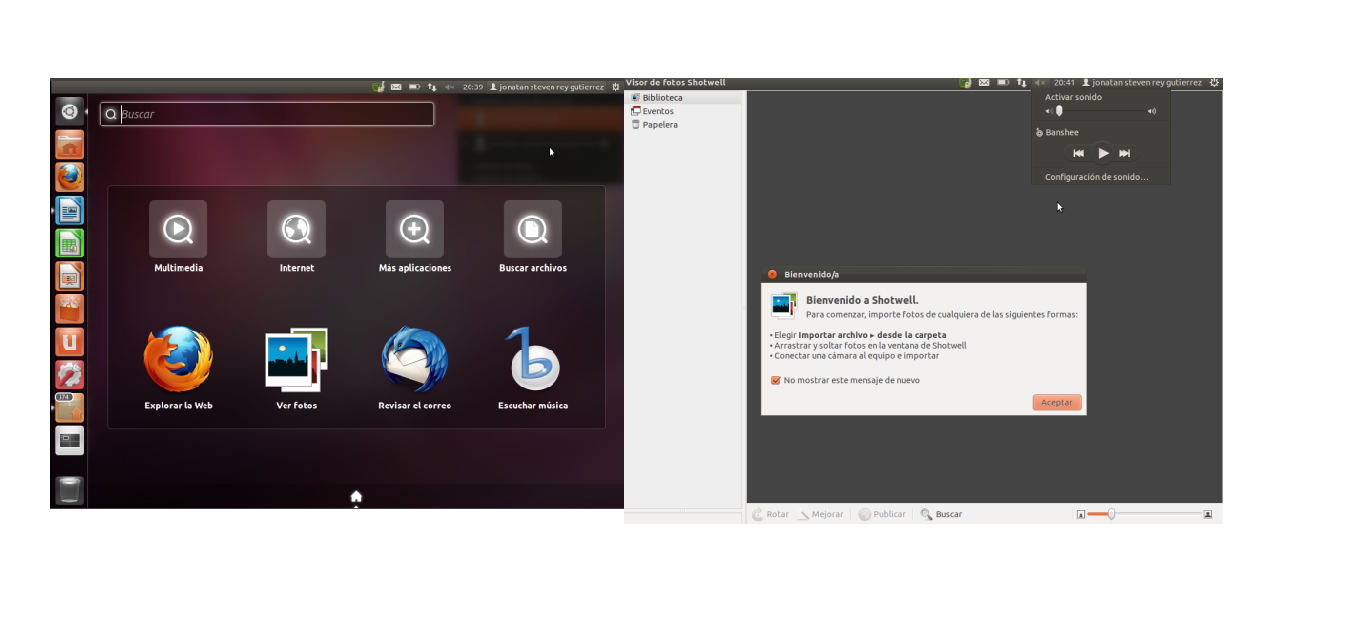Toggle 'No mostrar este mensaje de nuevo' checkbox
The width and height of the screenshot is (1360, 624).
775,380
